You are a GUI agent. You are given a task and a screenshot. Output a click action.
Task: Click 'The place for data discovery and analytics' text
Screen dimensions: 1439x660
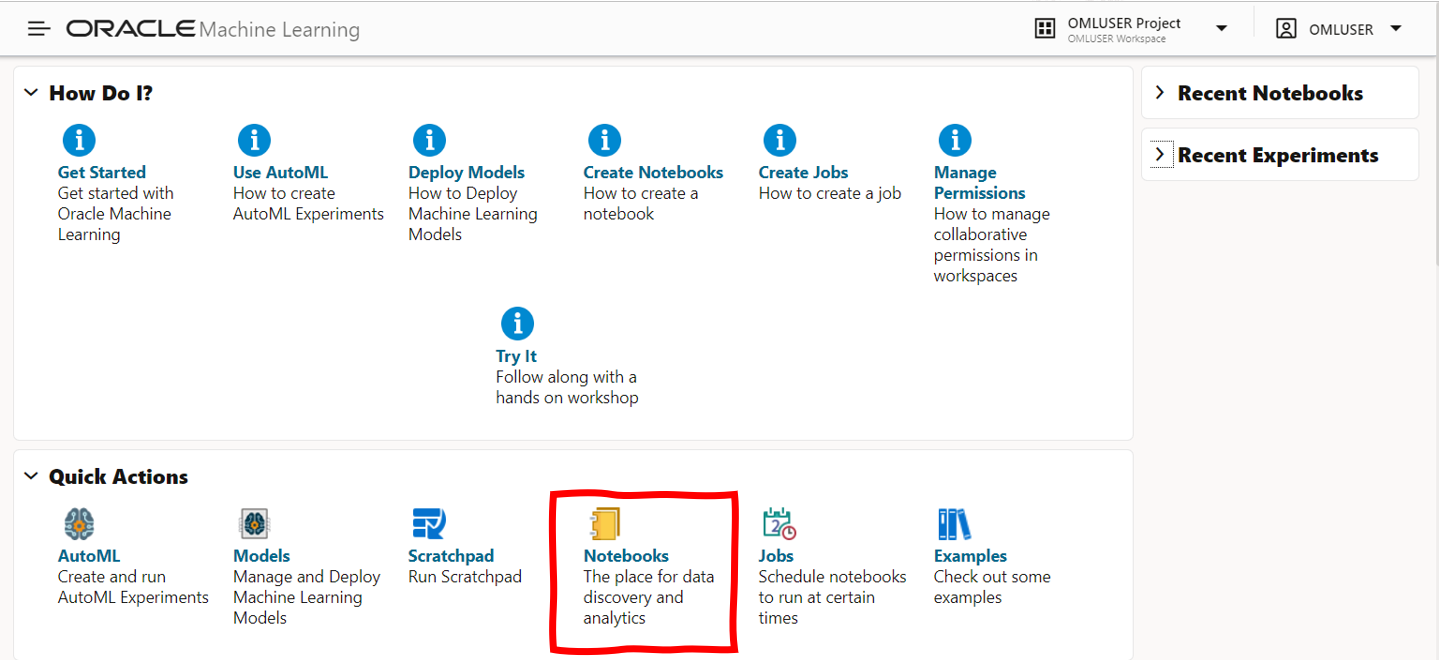649,597
